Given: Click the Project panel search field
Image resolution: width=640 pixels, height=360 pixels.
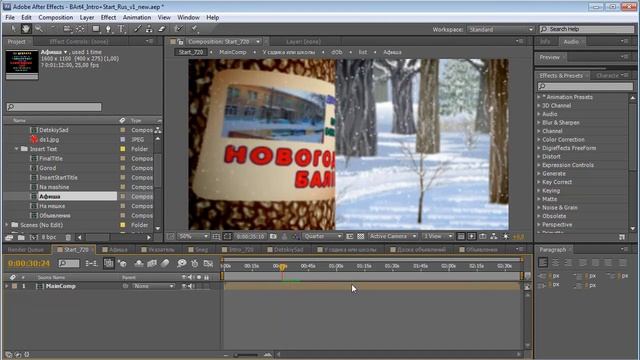Looking at the screenshot, I should 54,107.
